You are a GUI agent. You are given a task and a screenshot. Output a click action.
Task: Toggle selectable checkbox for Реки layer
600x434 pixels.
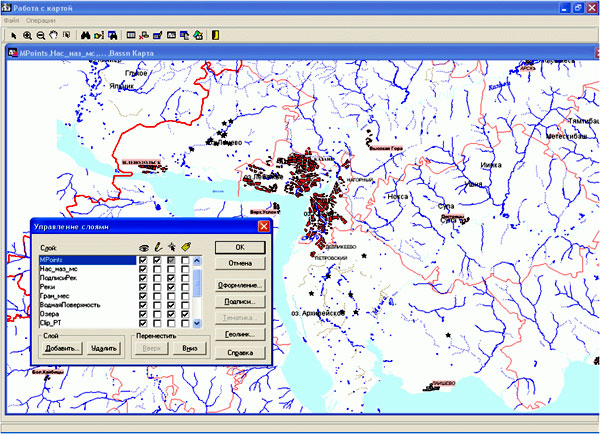[x=171, y=287]
